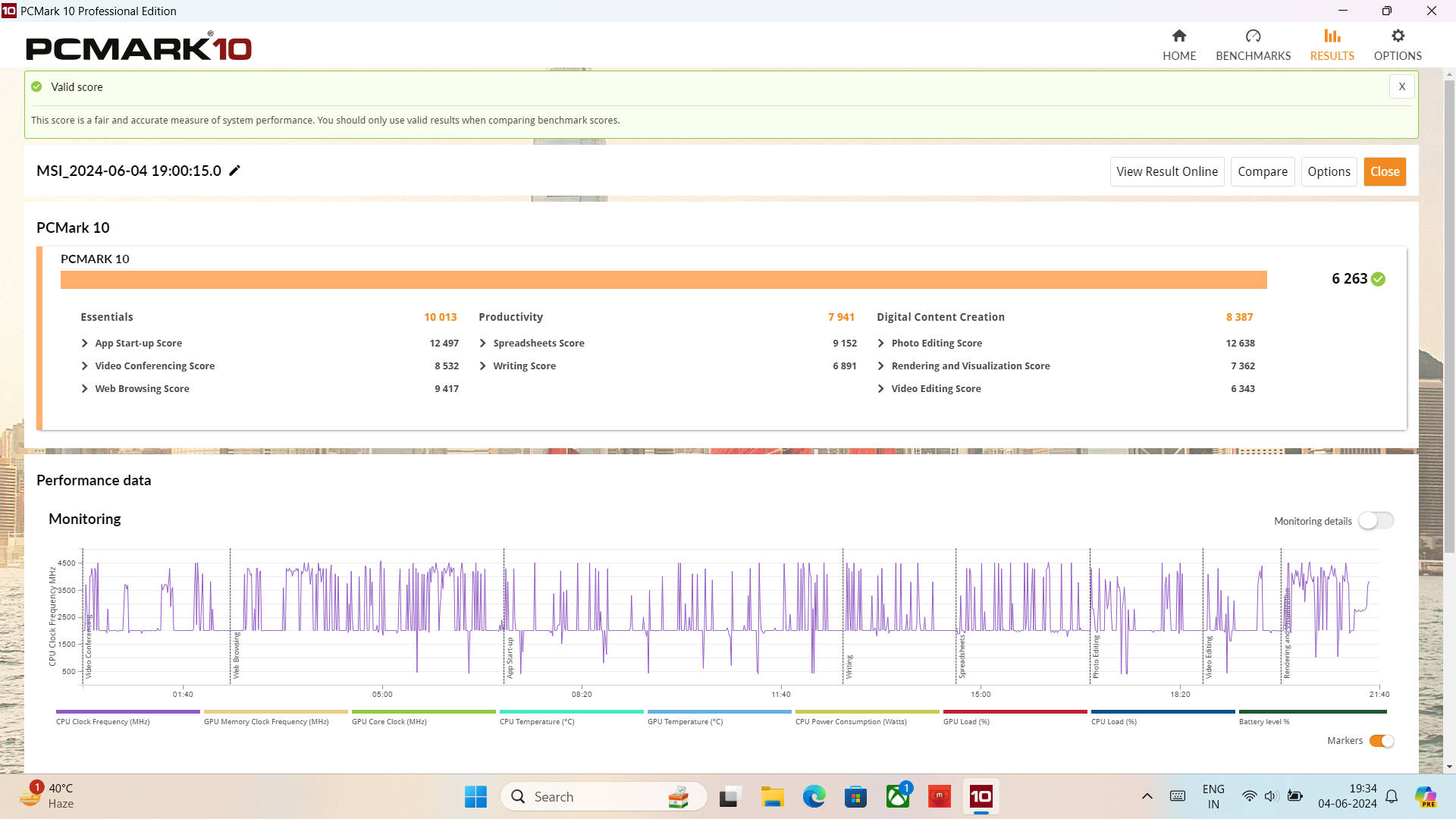This screenshot has height=819, width=1456.
Task: Click the volume speaker tray icon
Action: (x=1271, y=796)
